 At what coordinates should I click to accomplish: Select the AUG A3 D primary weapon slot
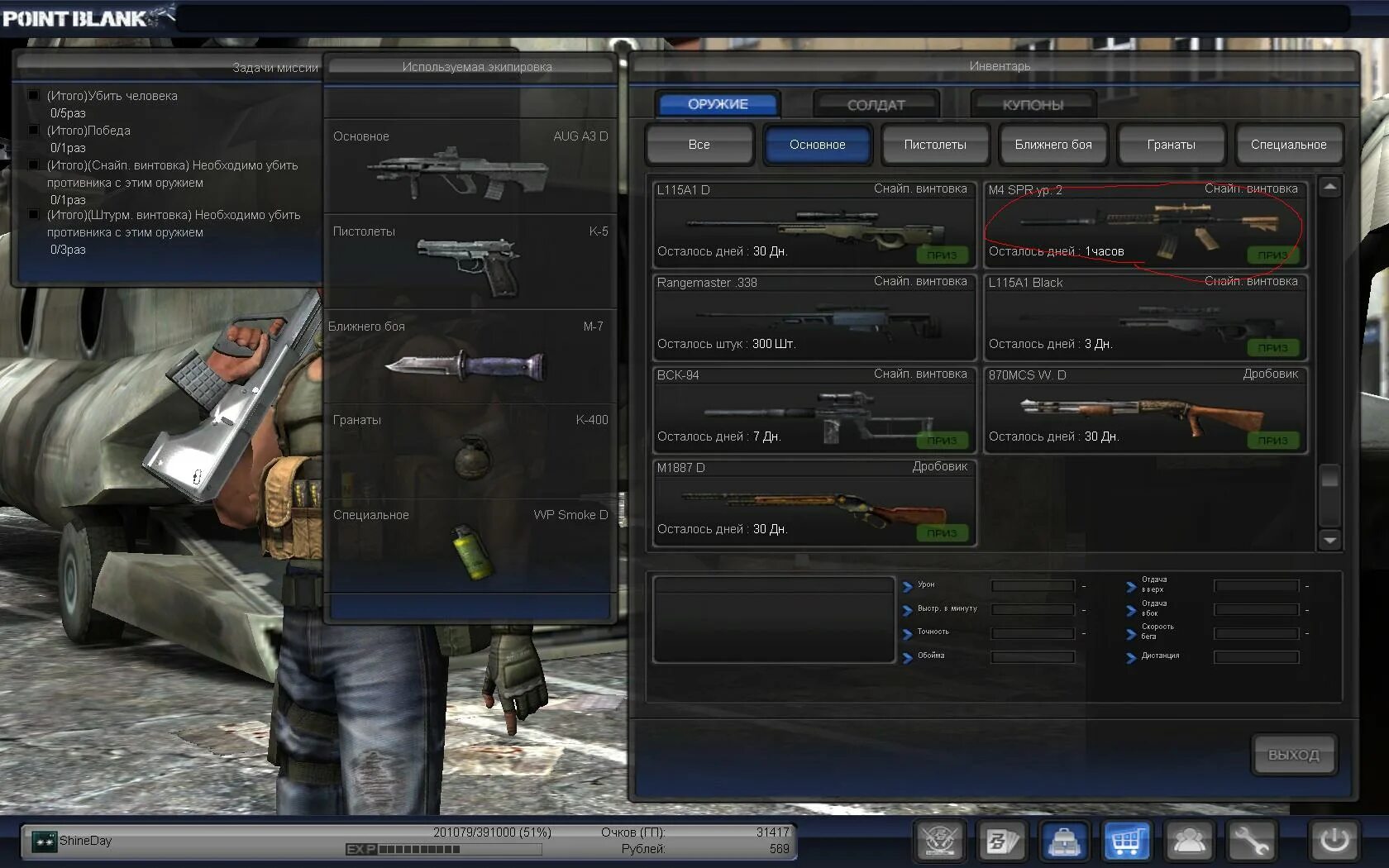470,166
